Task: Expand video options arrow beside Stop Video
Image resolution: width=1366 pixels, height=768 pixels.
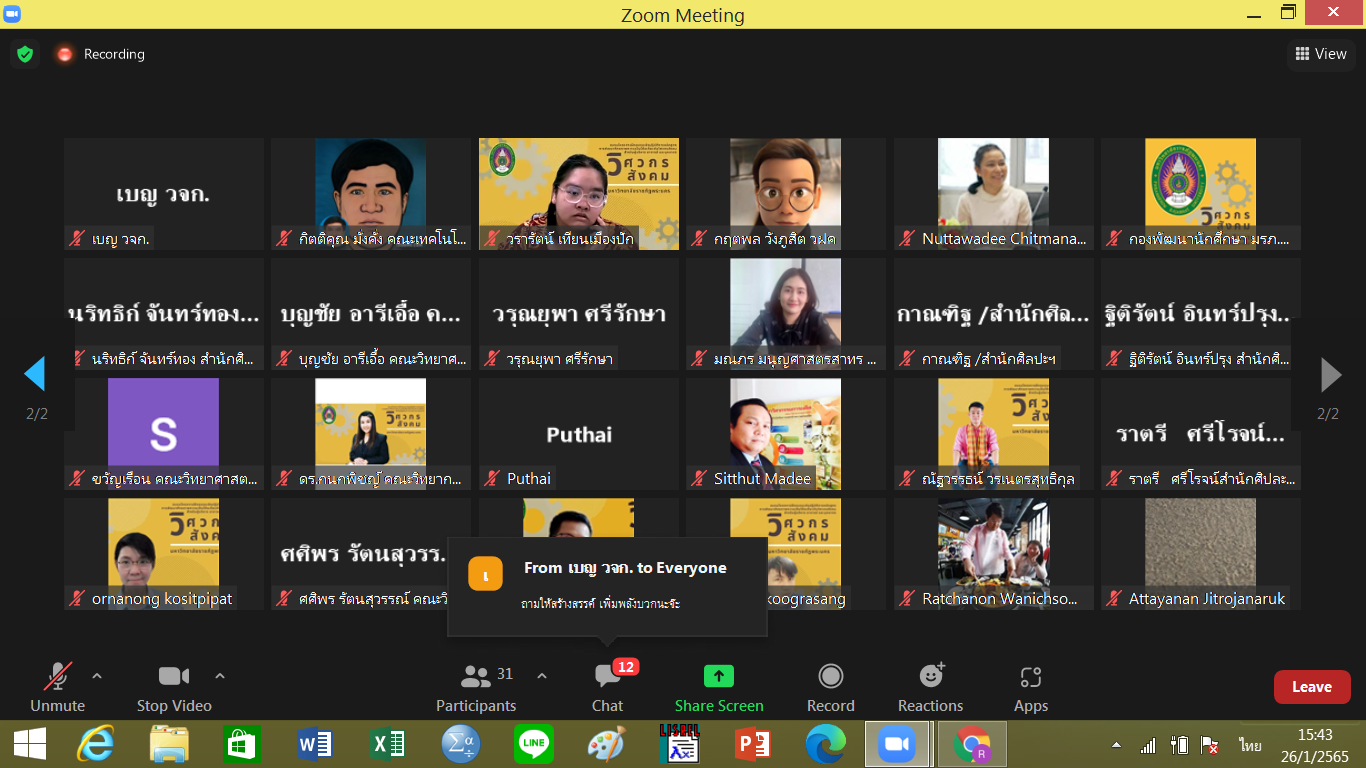Action: 220,676
